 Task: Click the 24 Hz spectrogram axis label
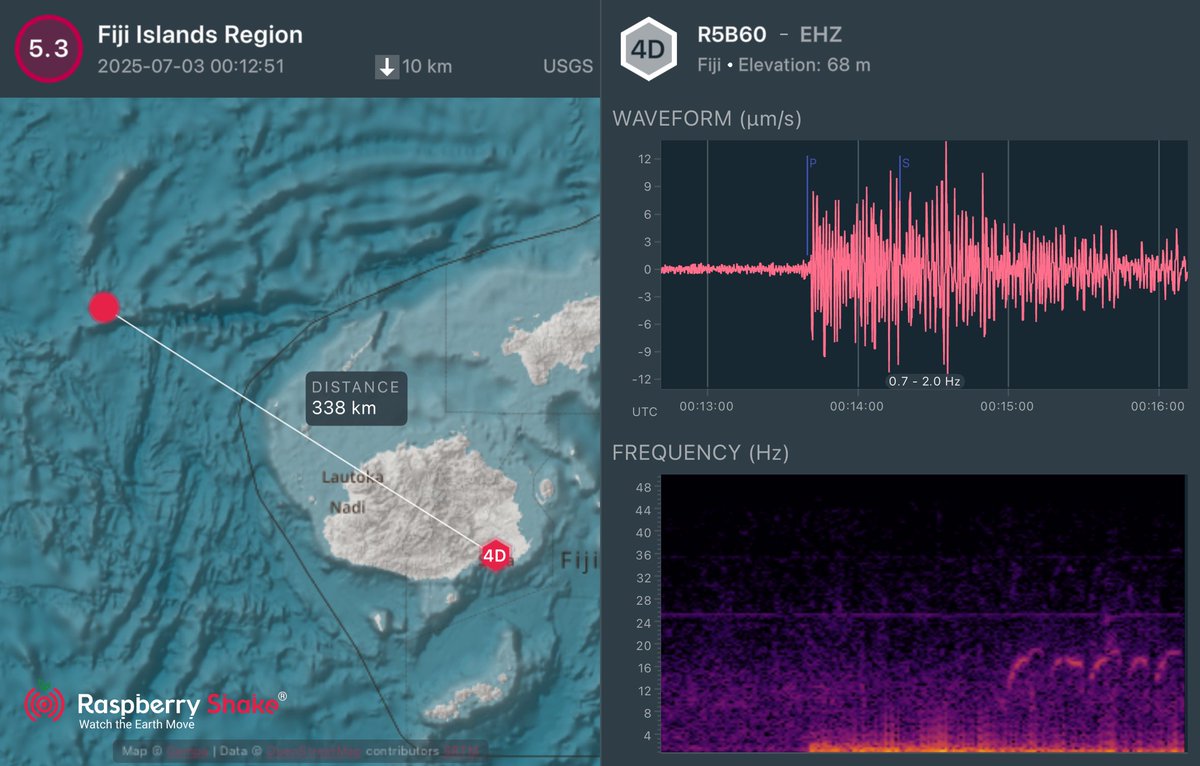(x=644, y=624)
